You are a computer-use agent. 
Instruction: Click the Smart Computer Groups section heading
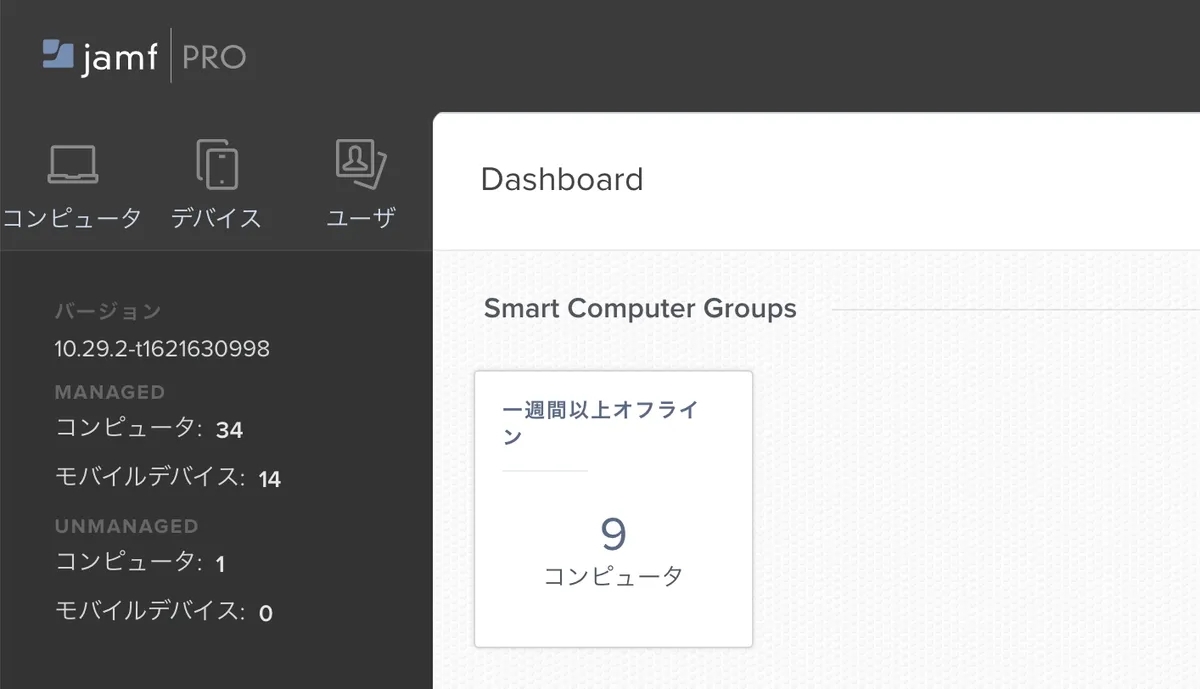click(x=640, y=308)
